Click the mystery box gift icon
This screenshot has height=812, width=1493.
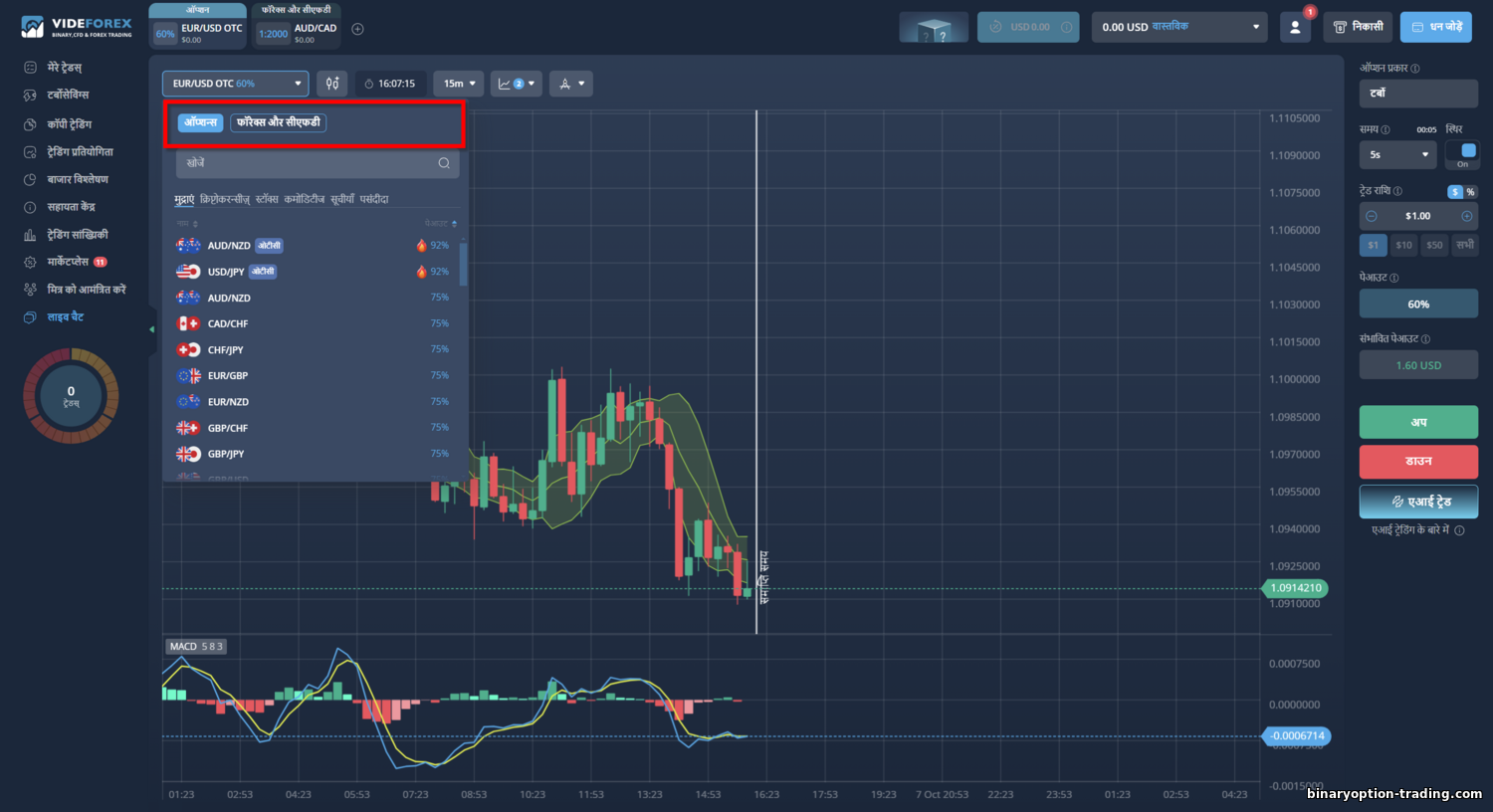(x=934, y=27)
